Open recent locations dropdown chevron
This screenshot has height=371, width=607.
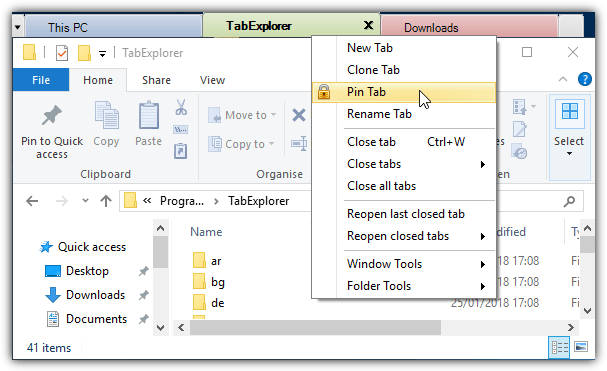pos(86,201)
